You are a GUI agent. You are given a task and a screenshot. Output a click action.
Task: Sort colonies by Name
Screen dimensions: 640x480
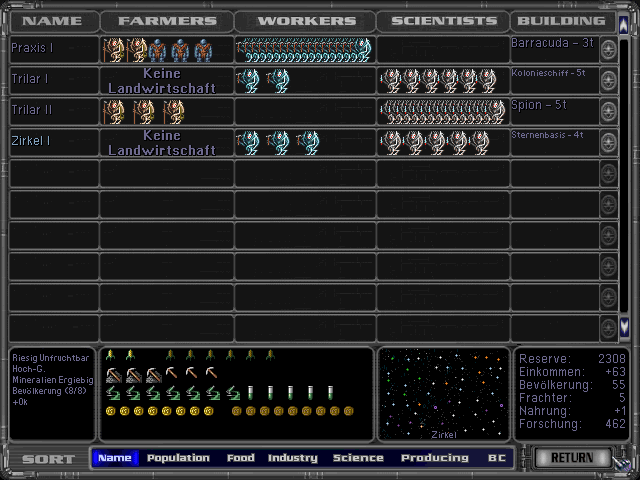coord(115,458)
